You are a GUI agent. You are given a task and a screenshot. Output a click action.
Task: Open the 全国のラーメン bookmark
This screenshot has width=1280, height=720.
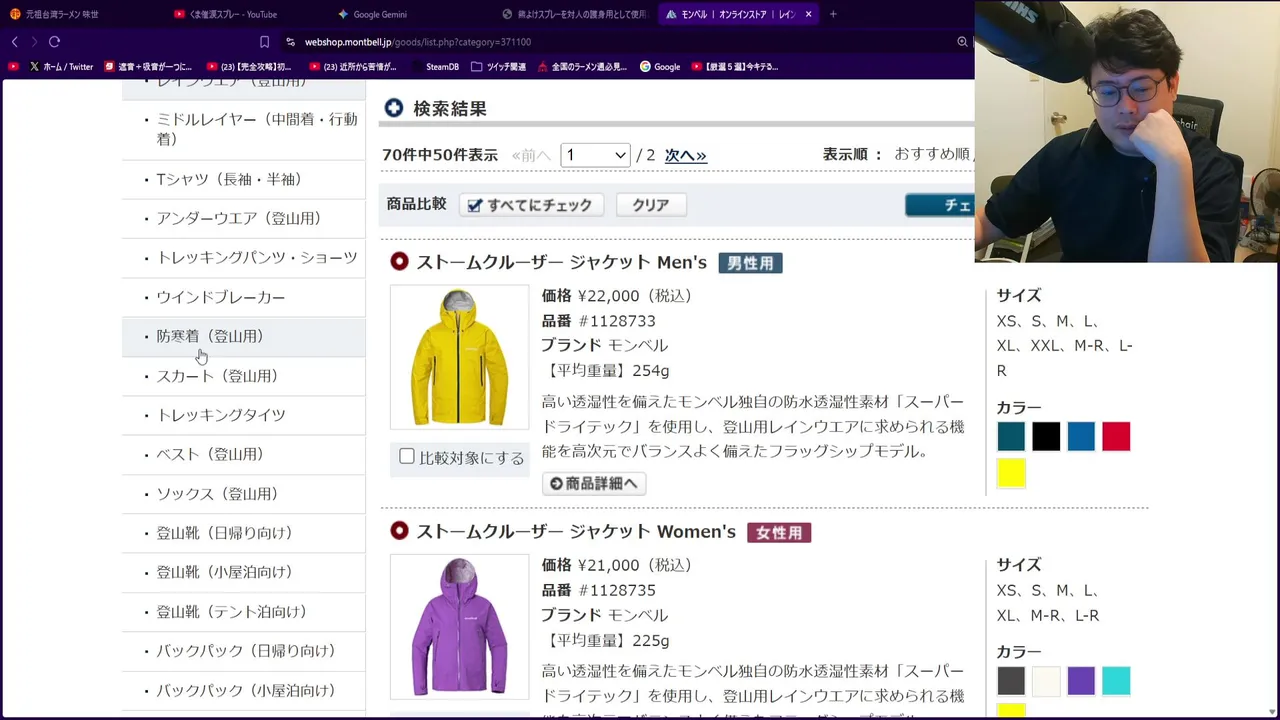coord(582,67)
